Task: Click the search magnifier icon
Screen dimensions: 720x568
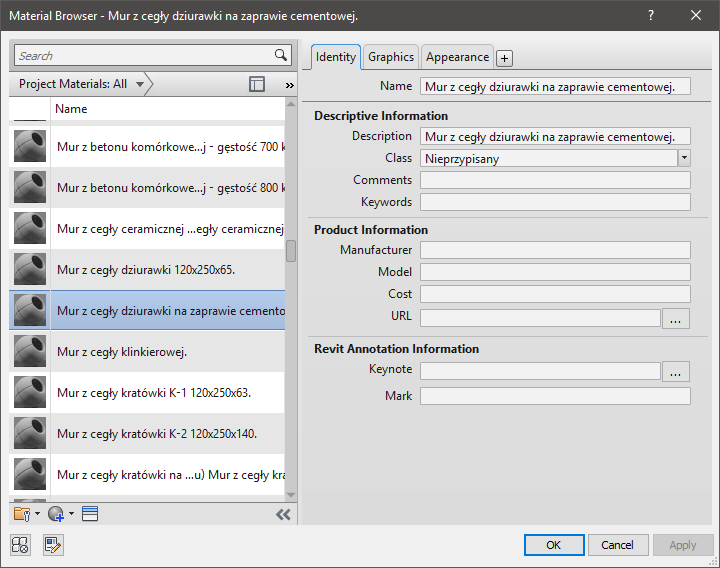Action: [281, 55]
